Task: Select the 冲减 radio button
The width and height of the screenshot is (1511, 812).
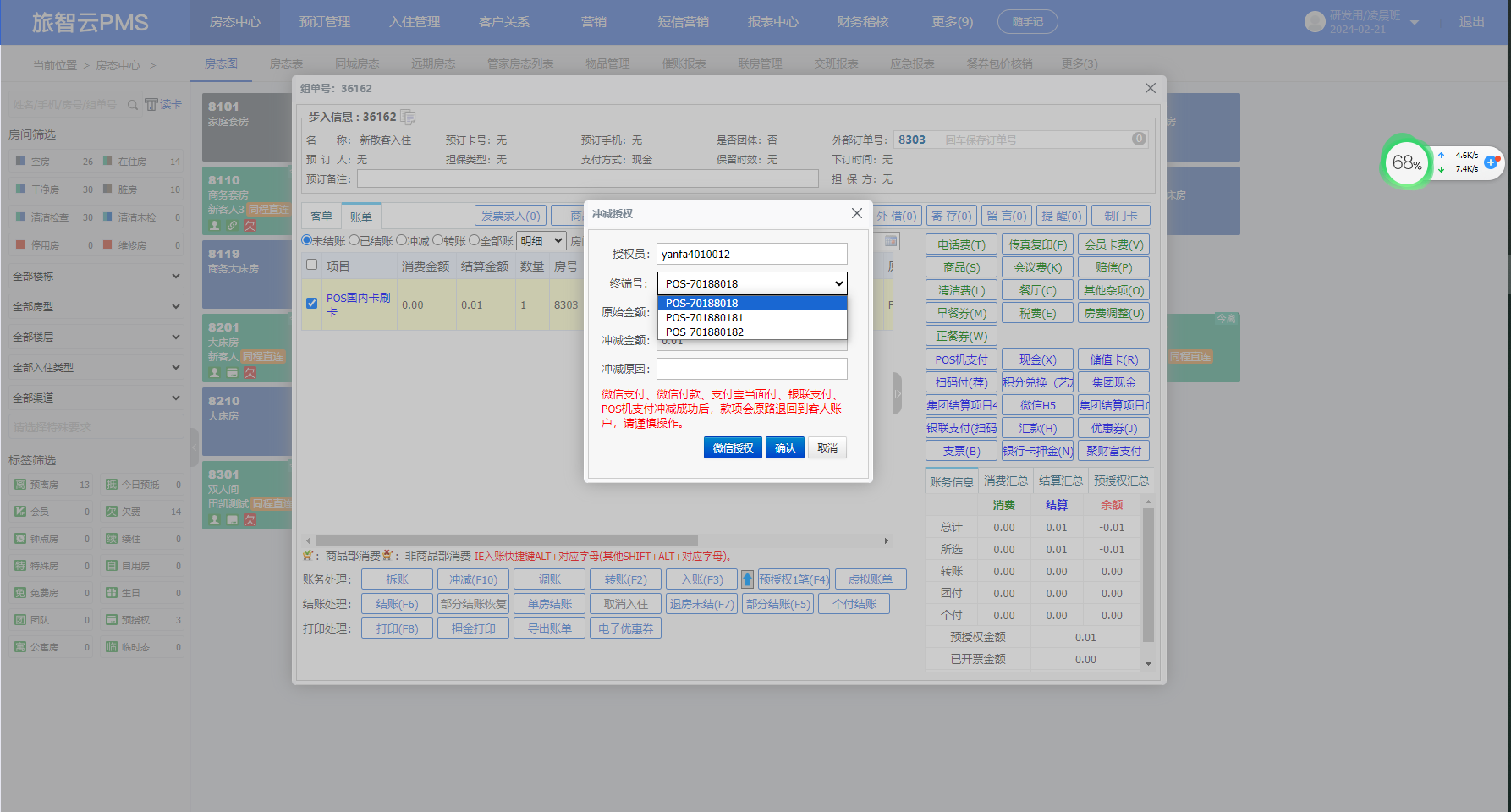Action: tap(402, 240)
